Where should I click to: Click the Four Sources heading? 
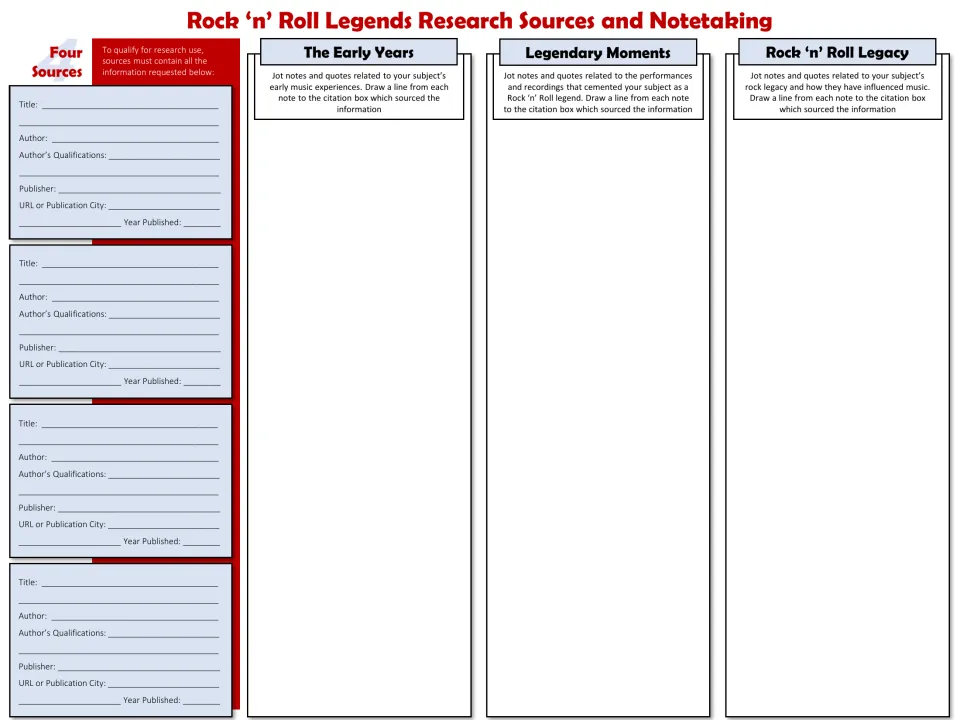(x=57, y=62)
